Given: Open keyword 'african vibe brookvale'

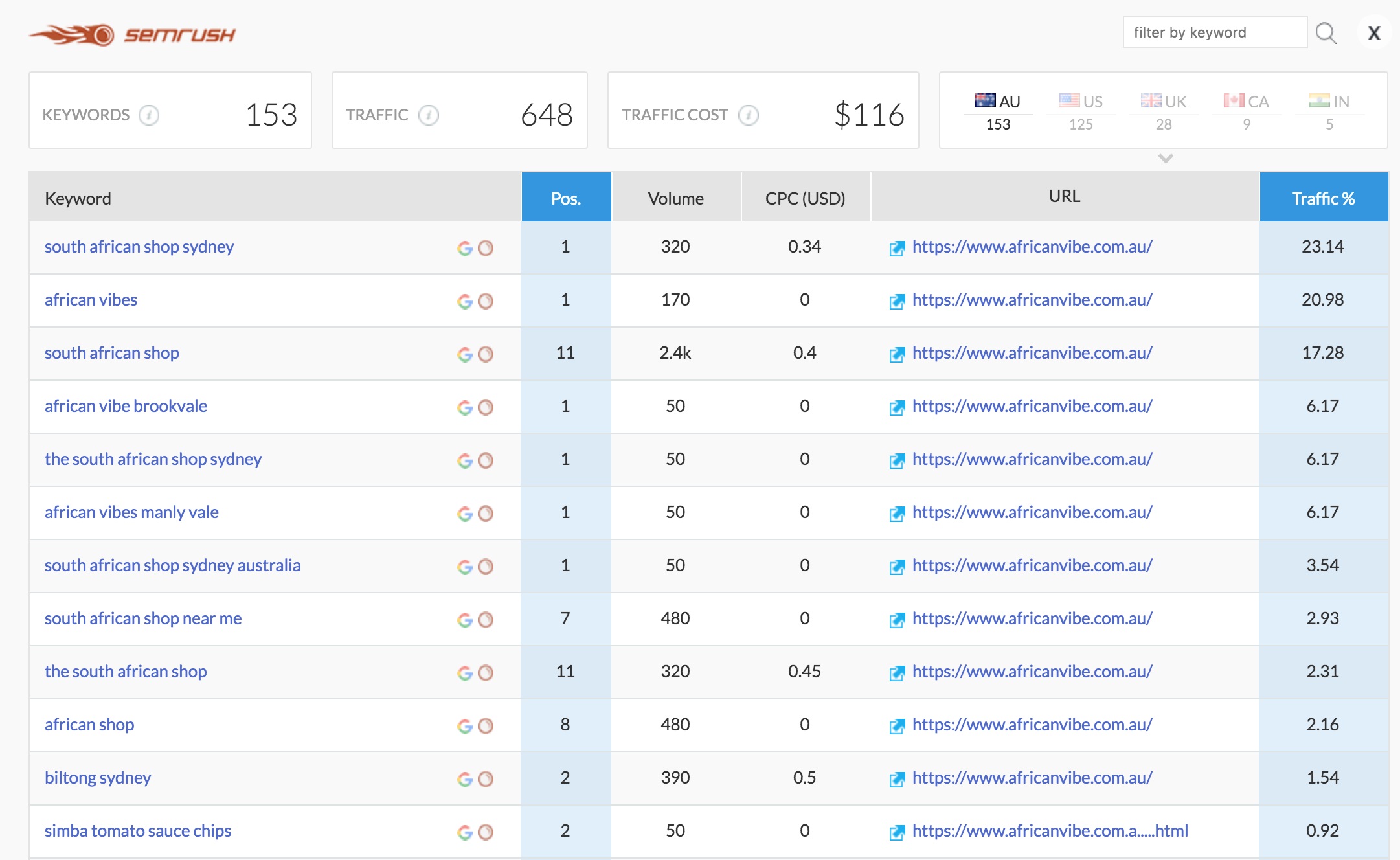Looking at the screenshot, I should point(126,406).
